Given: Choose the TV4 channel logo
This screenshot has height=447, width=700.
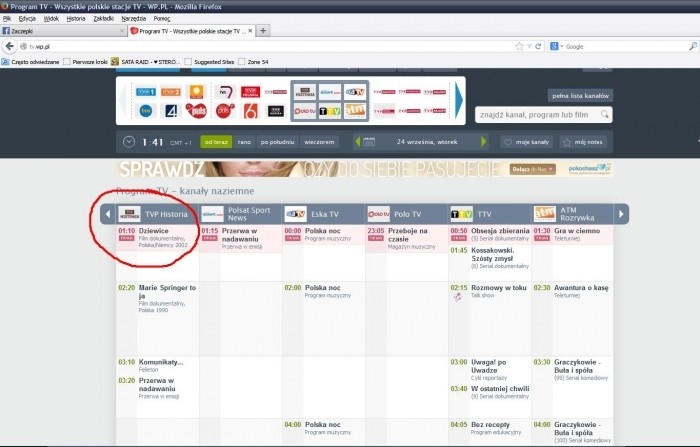Looking at the screenshot, I should click(x=171, y=111).
